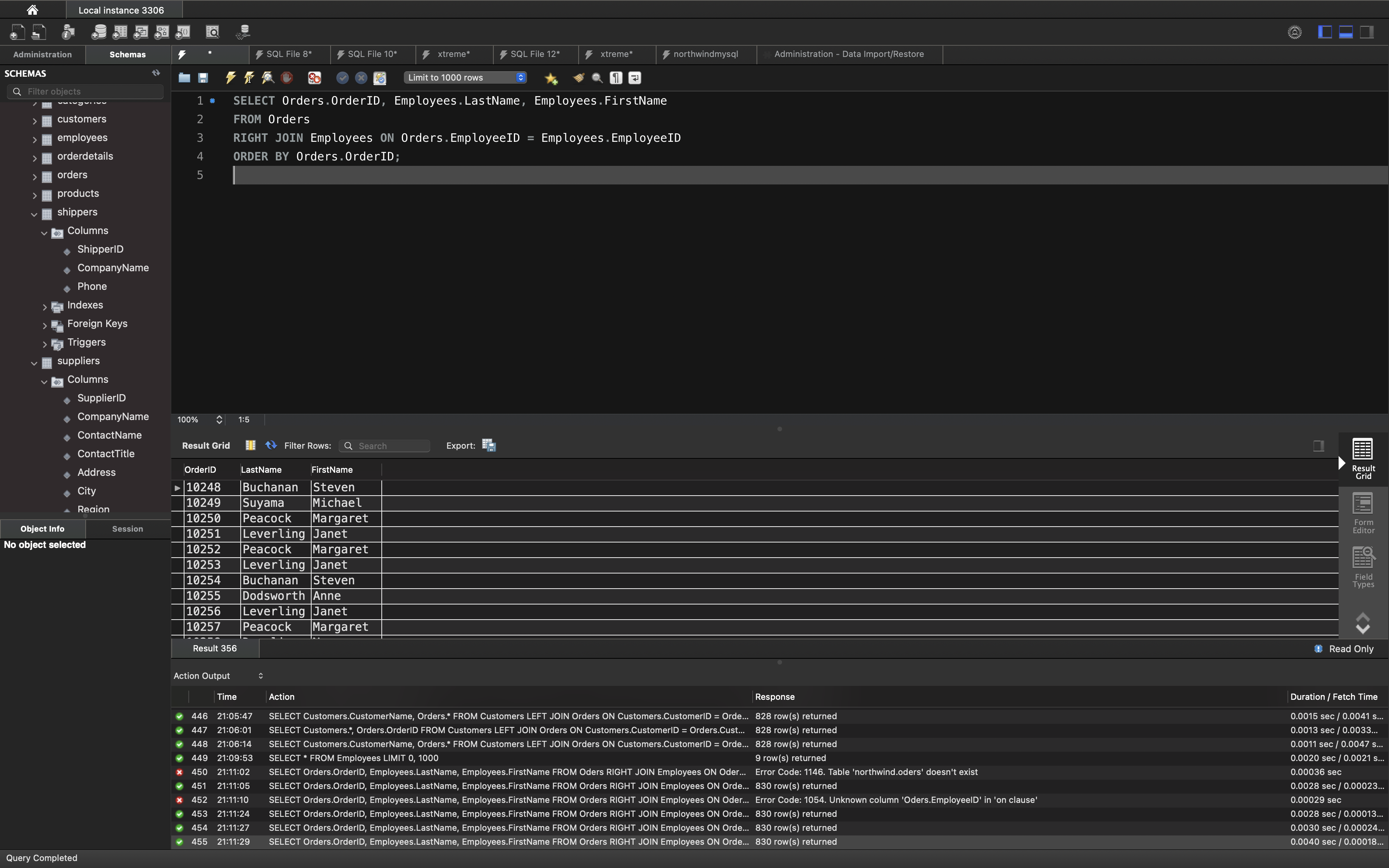Save the script with floppy disk icon
The height and width of the screenshot is (868, 1389).
click(x=203, y=77)
